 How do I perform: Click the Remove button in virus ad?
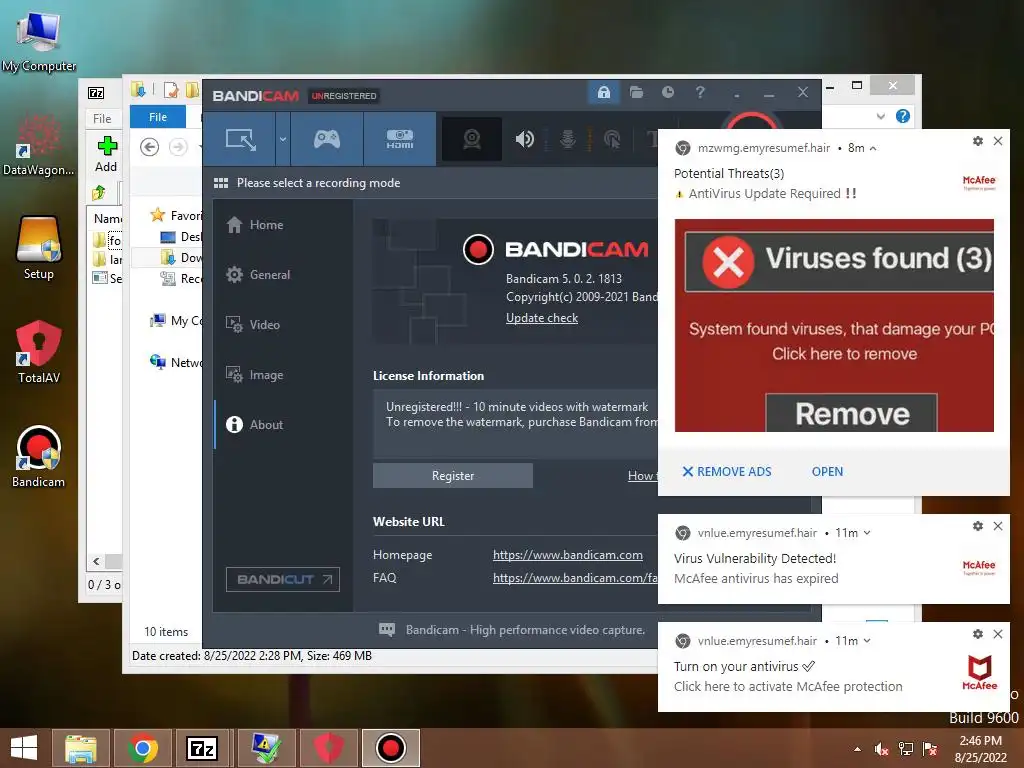[852, 413]
